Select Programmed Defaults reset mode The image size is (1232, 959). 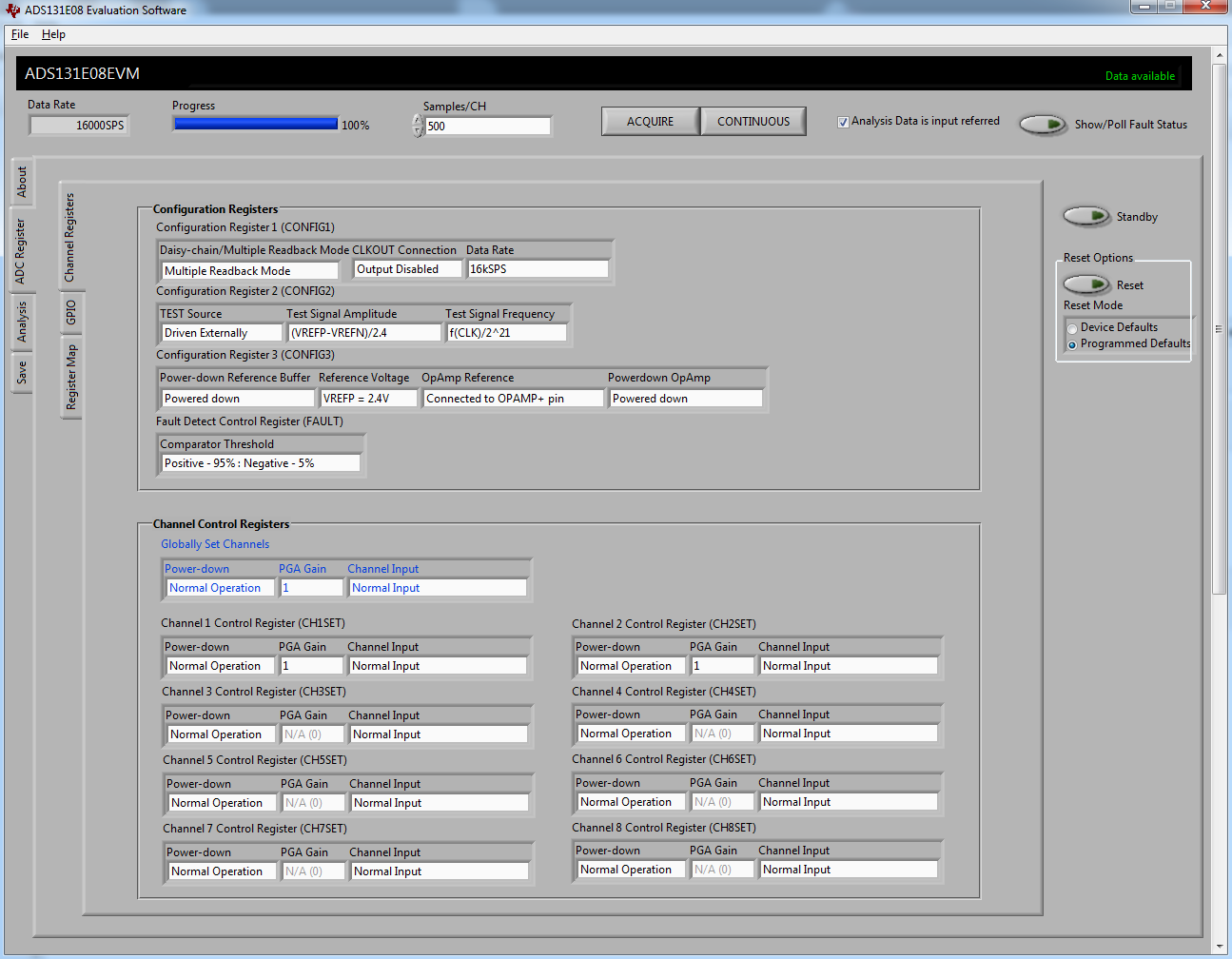[1072, 344]
